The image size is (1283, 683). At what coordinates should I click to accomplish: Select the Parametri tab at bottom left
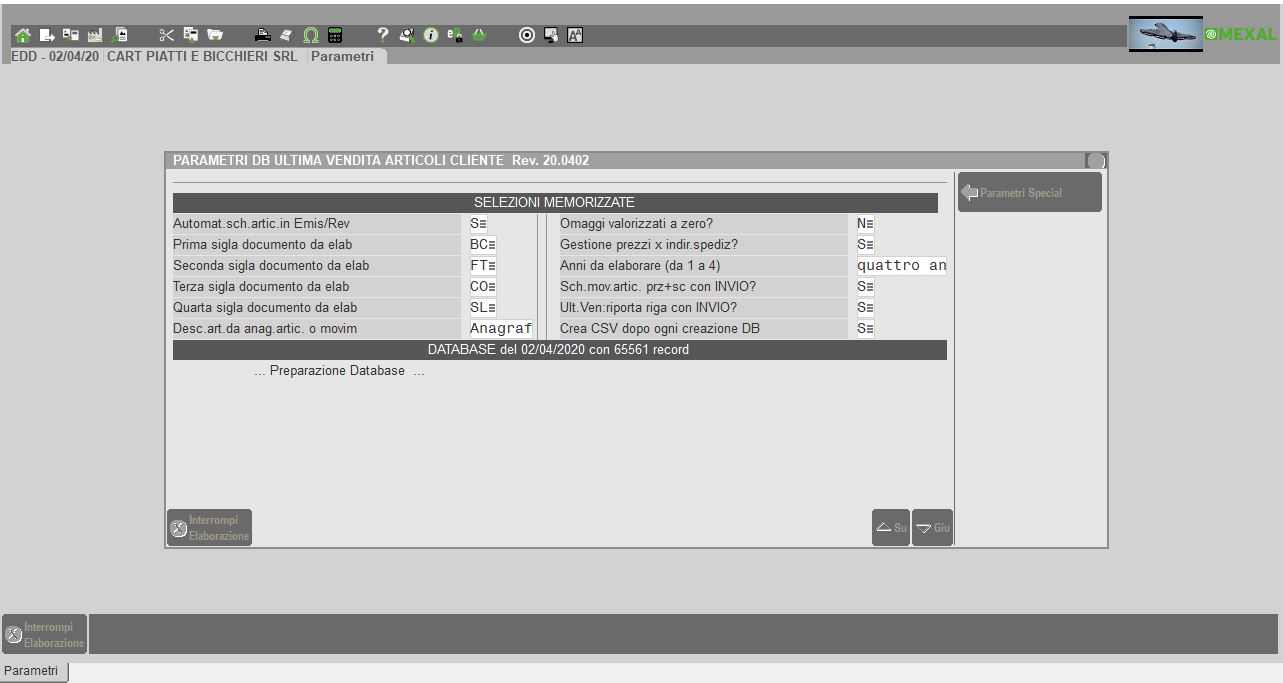[34, 671]
